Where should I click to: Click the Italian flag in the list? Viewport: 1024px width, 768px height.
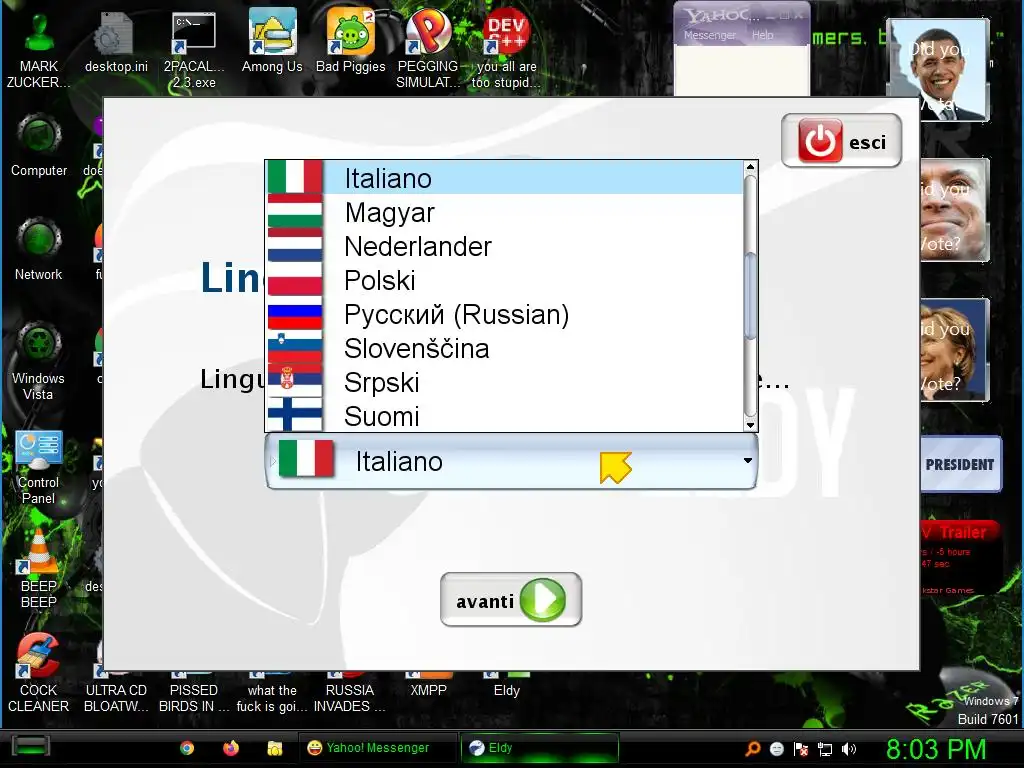(295, 177)
